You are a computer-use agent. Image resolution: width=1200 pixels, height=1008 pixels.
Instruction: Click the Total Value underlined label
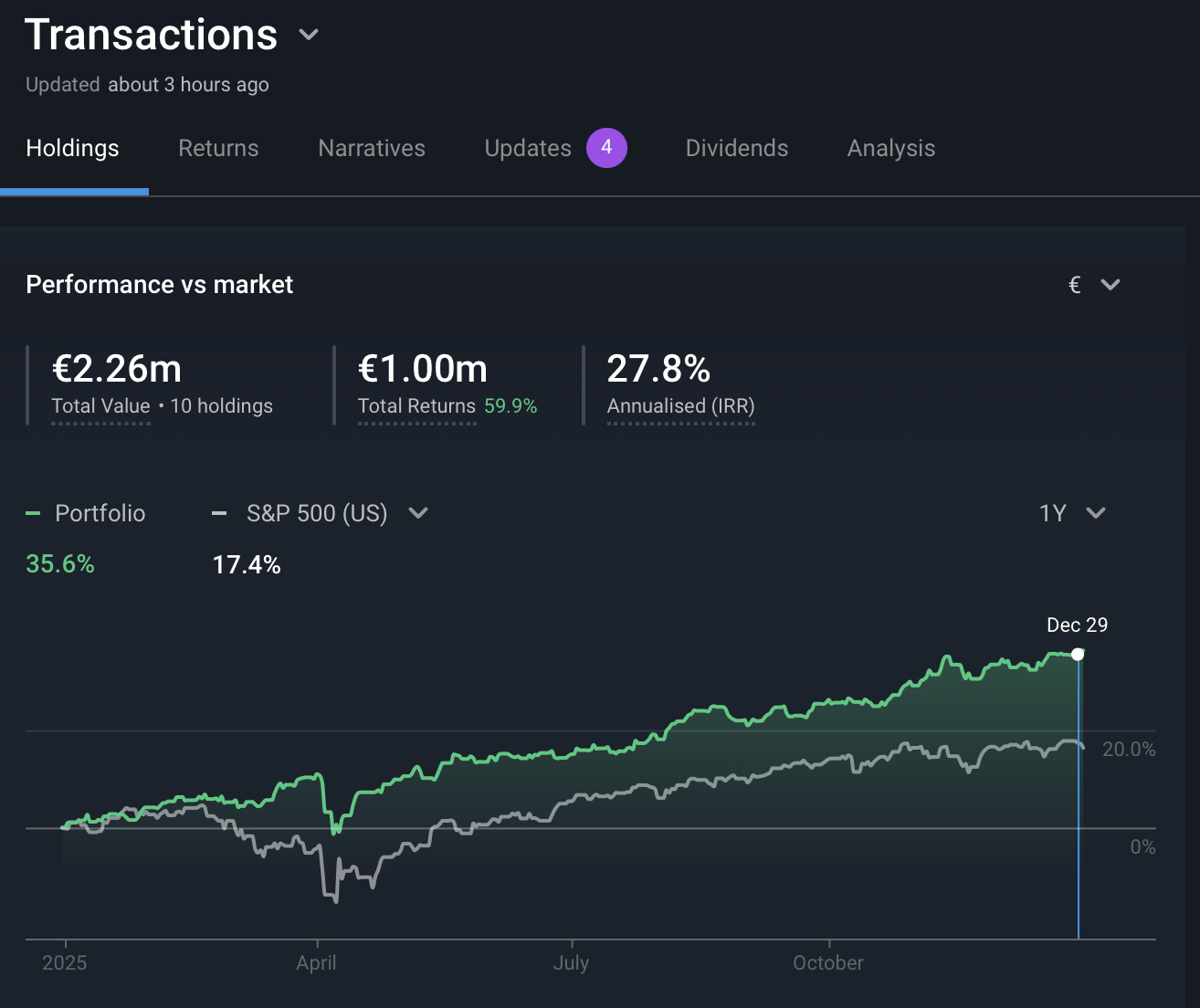click(100, 406)
